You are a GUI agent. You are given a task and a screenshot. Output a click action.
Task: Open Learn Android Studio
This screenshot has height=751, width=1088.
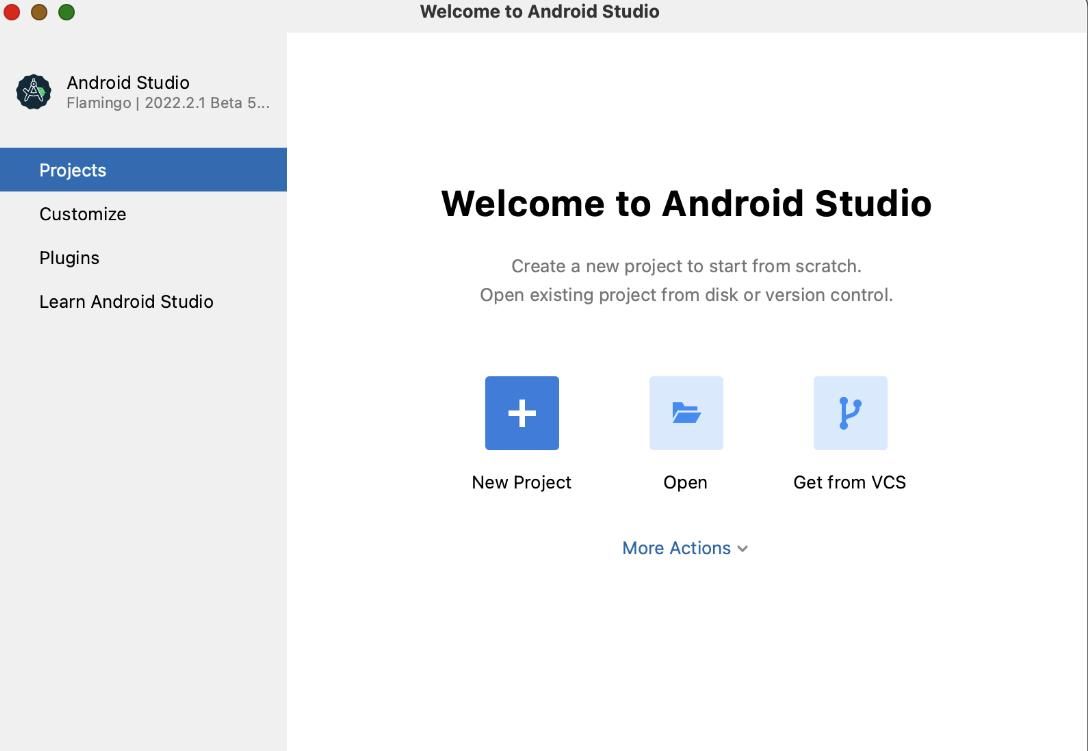[126, 301]
